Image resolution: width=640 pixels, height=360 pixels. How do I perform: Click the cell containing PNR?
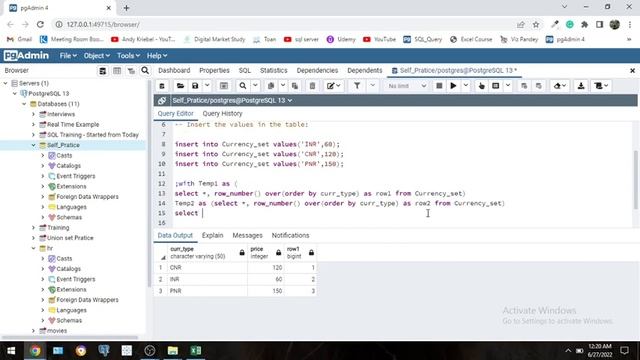tap(207, 291)
